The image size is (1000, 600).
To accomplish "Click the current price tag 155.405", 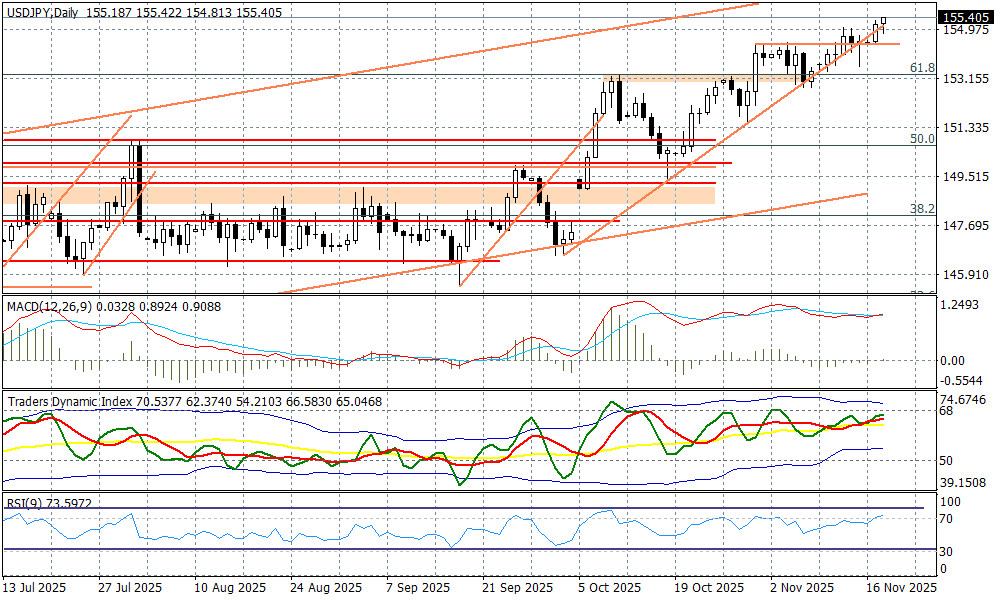I will click(967, 17).
